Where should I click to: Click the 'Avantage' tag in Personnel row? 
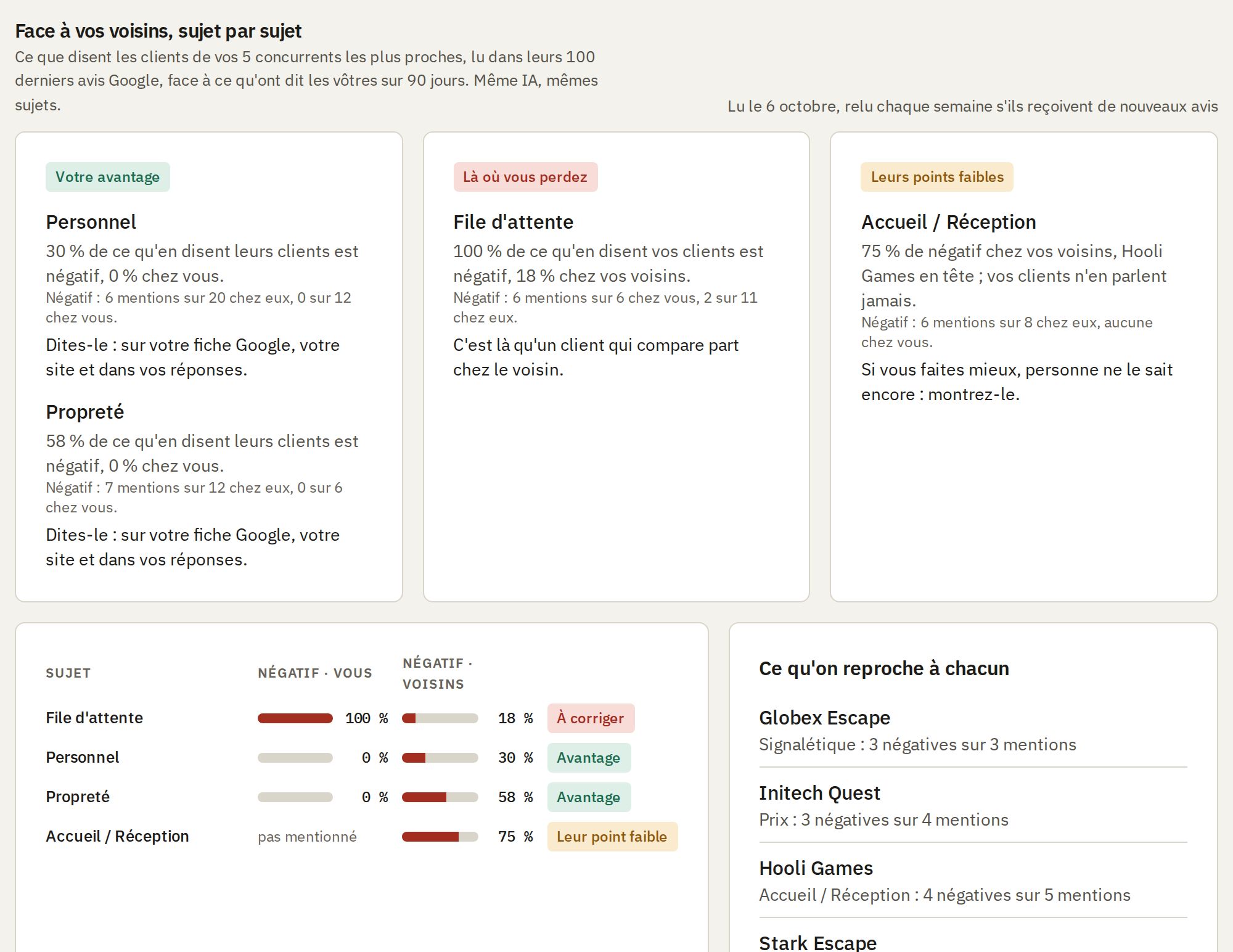point(589,758)
